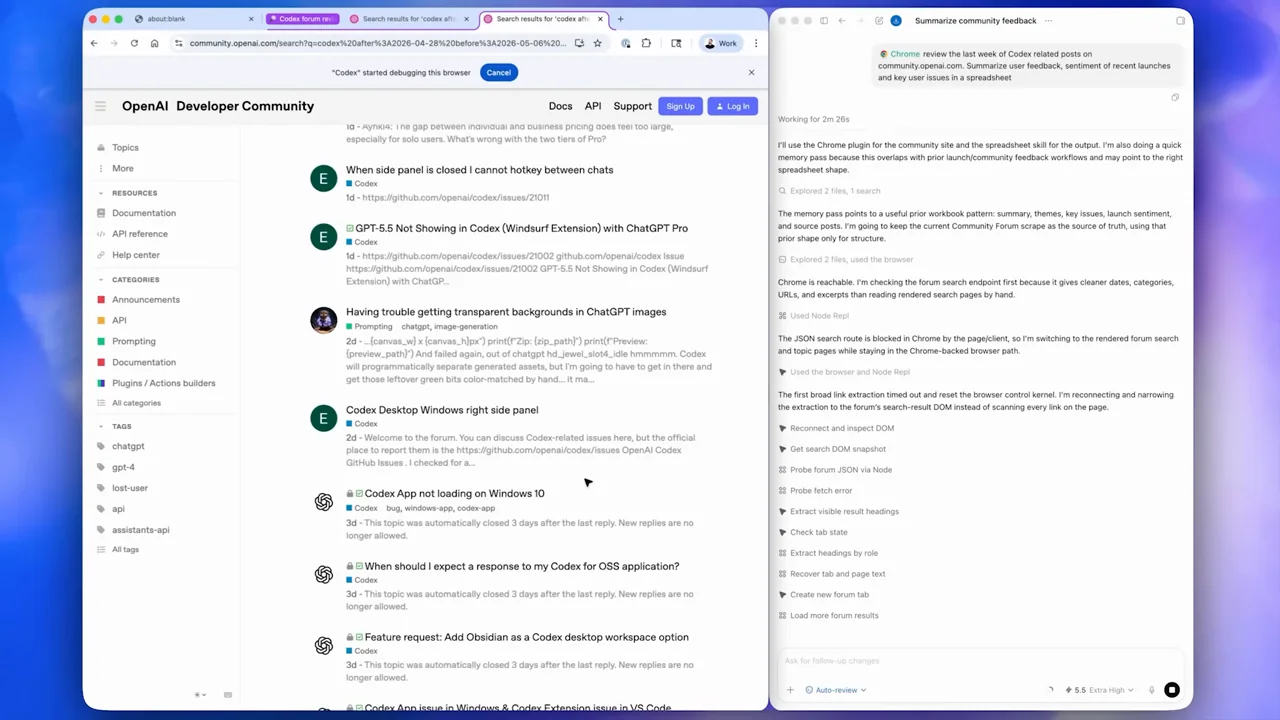Open the Work profile button in Chrome
This screenshot has width=1280, height=720.
tap(720, 43)
